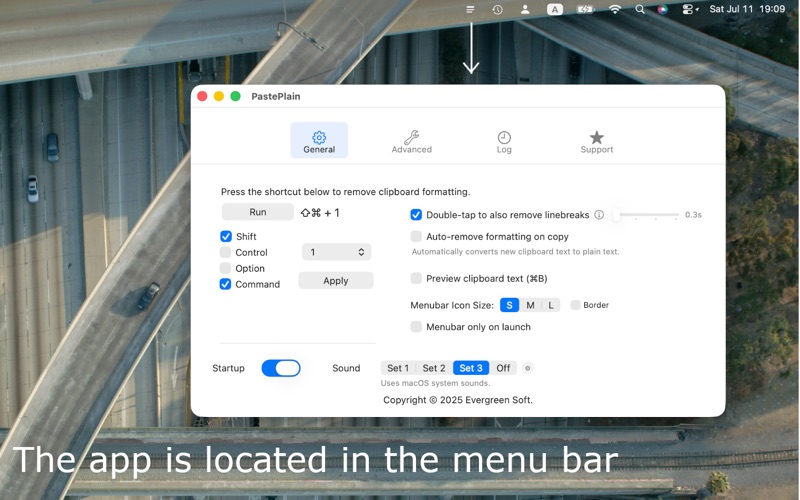Open the Log tab
This screenshot has height=500, width=800.
click(504, 141)
